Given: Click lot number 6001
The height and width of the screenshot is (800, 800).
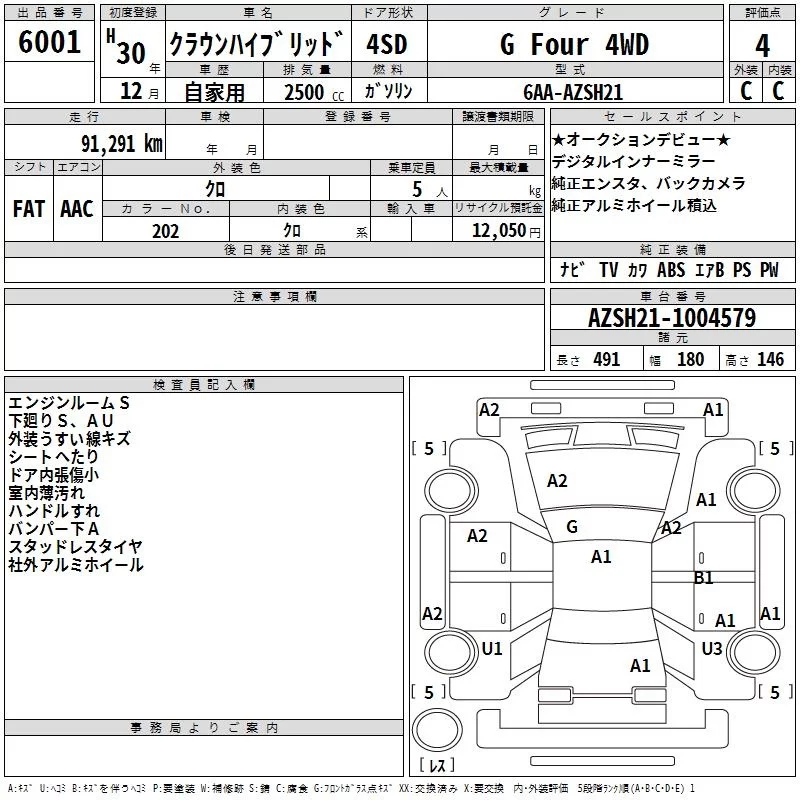Looking at the screenshot, I should [50, 43].
